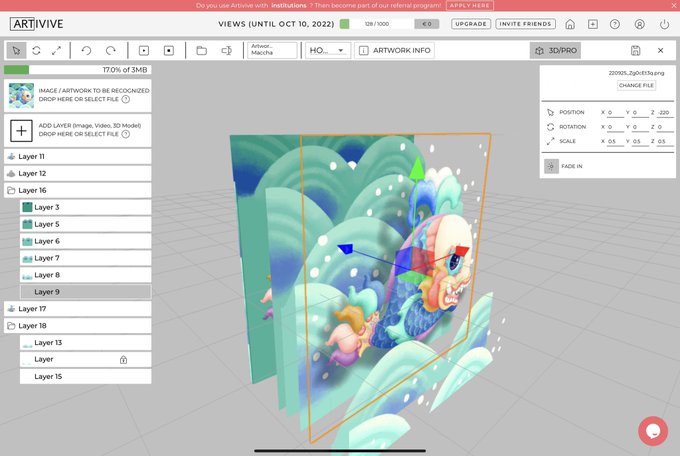Select Layer 9
The image size is (680, 456).
coord(85,292)
